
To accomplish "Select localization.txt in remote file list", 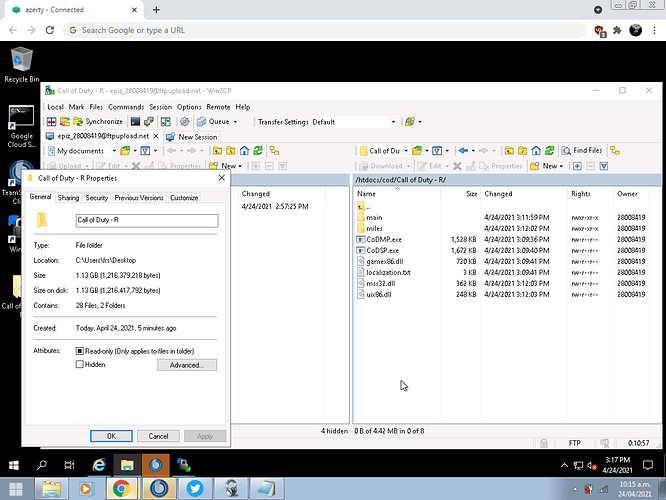I will tap(388, 272).
